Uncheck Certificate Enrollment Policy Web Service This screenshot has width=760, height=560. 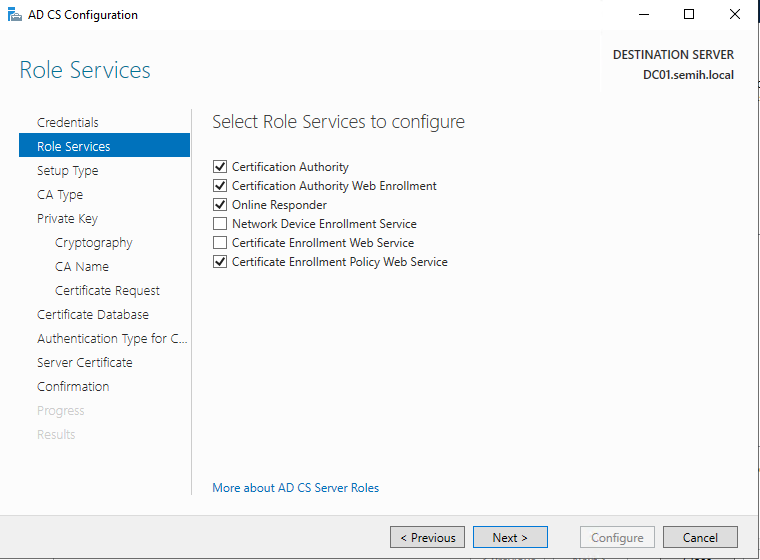pos(220,262)
